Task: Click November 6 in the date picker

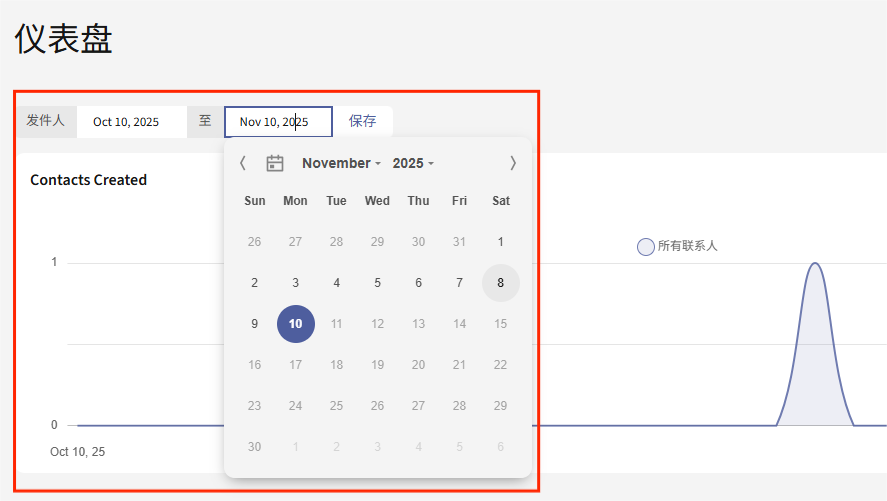Action: click(x=419, y=283)
